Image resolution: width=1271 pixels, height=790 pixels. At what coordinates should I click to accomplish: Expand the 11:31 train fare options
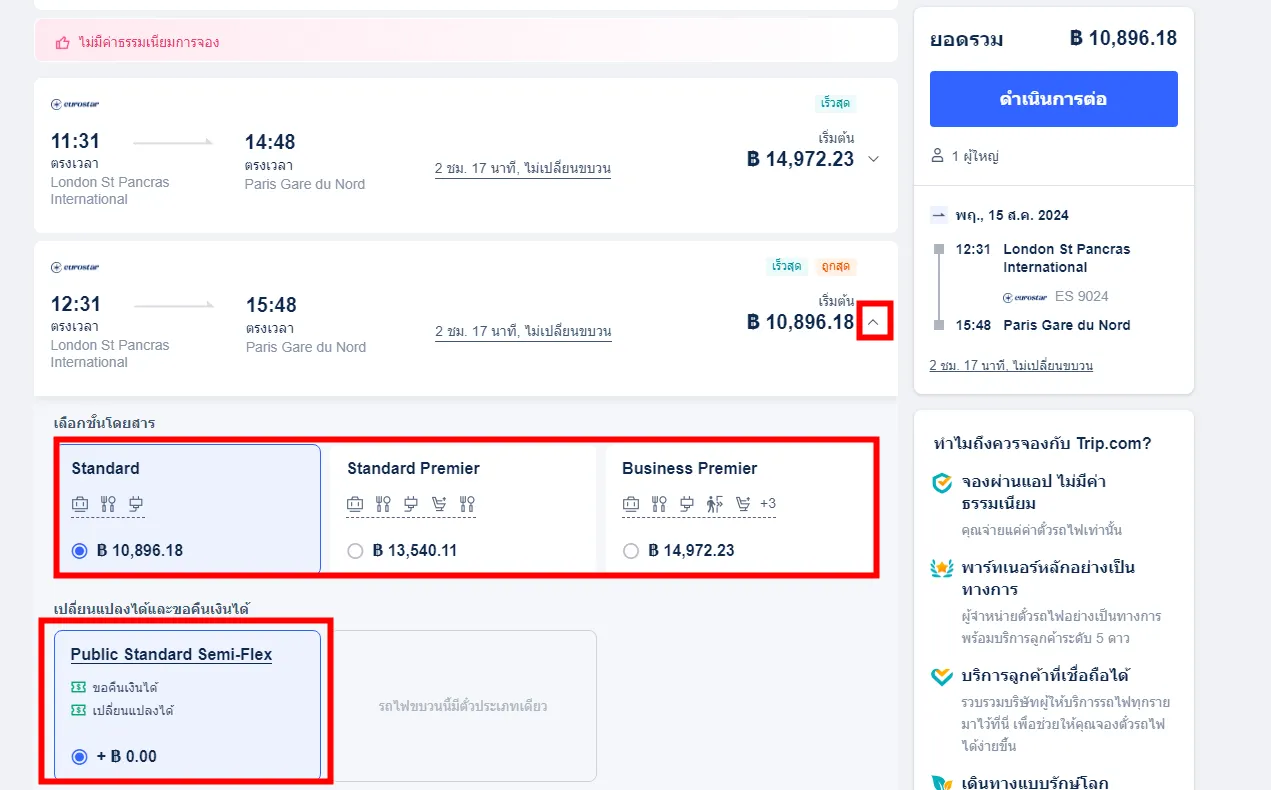coord(873,159)
